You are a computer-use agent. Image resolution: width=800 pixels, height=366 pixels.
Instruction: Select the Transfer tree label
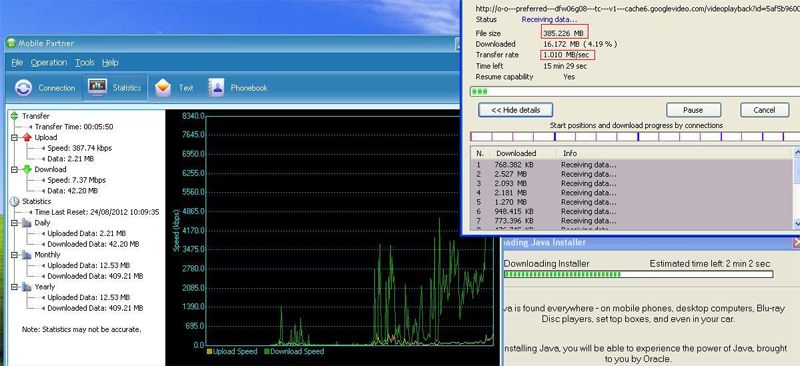coord(36,116)
